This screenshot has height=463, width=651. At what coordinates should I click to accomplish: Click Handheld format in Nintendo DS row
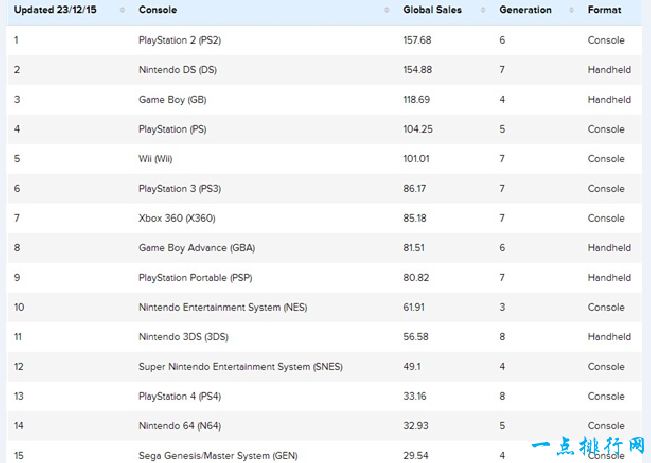[609, 70]
